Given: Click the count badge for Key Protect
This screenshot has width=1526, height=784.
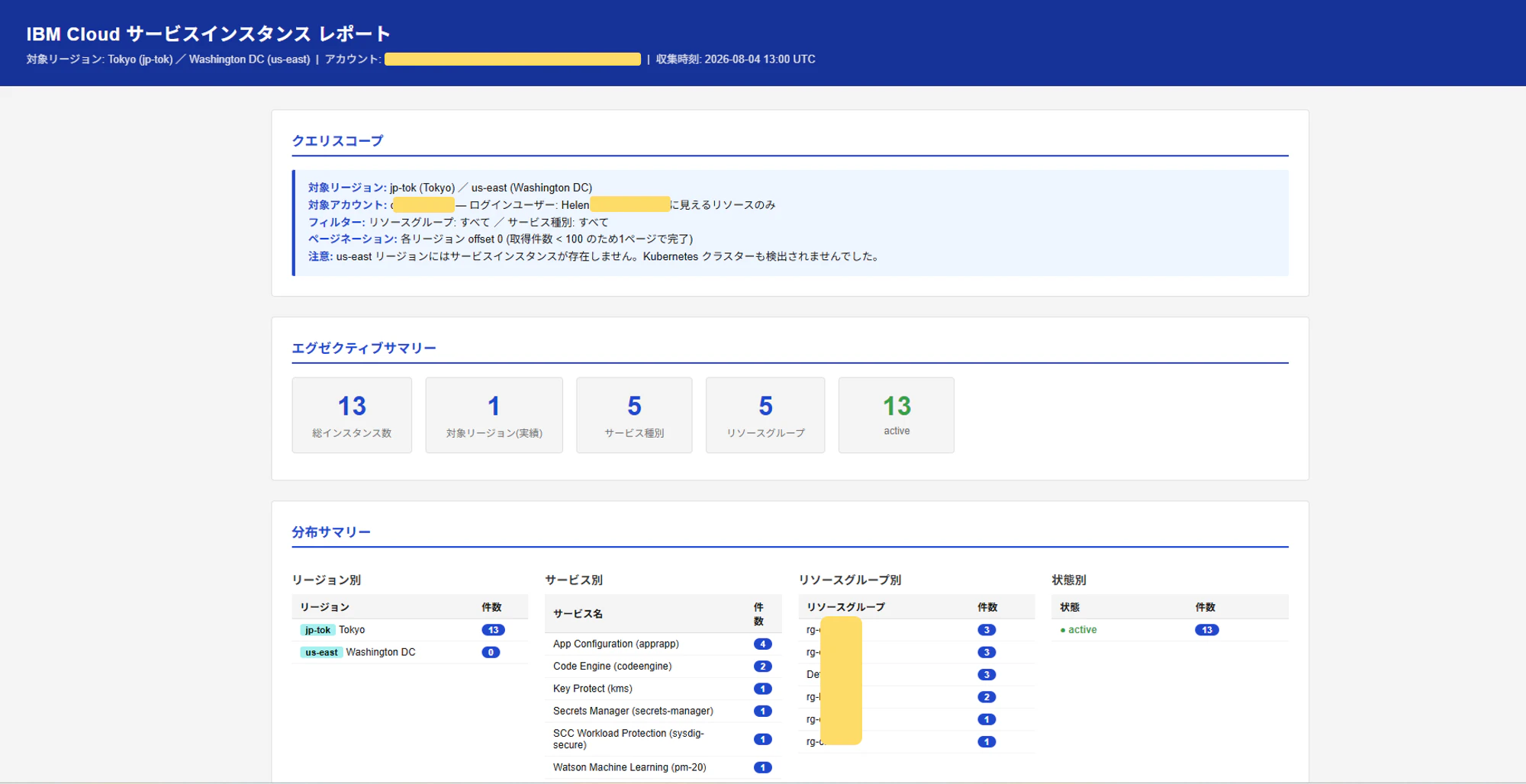Looking at the screenshot, I should [x=762, y=689].
